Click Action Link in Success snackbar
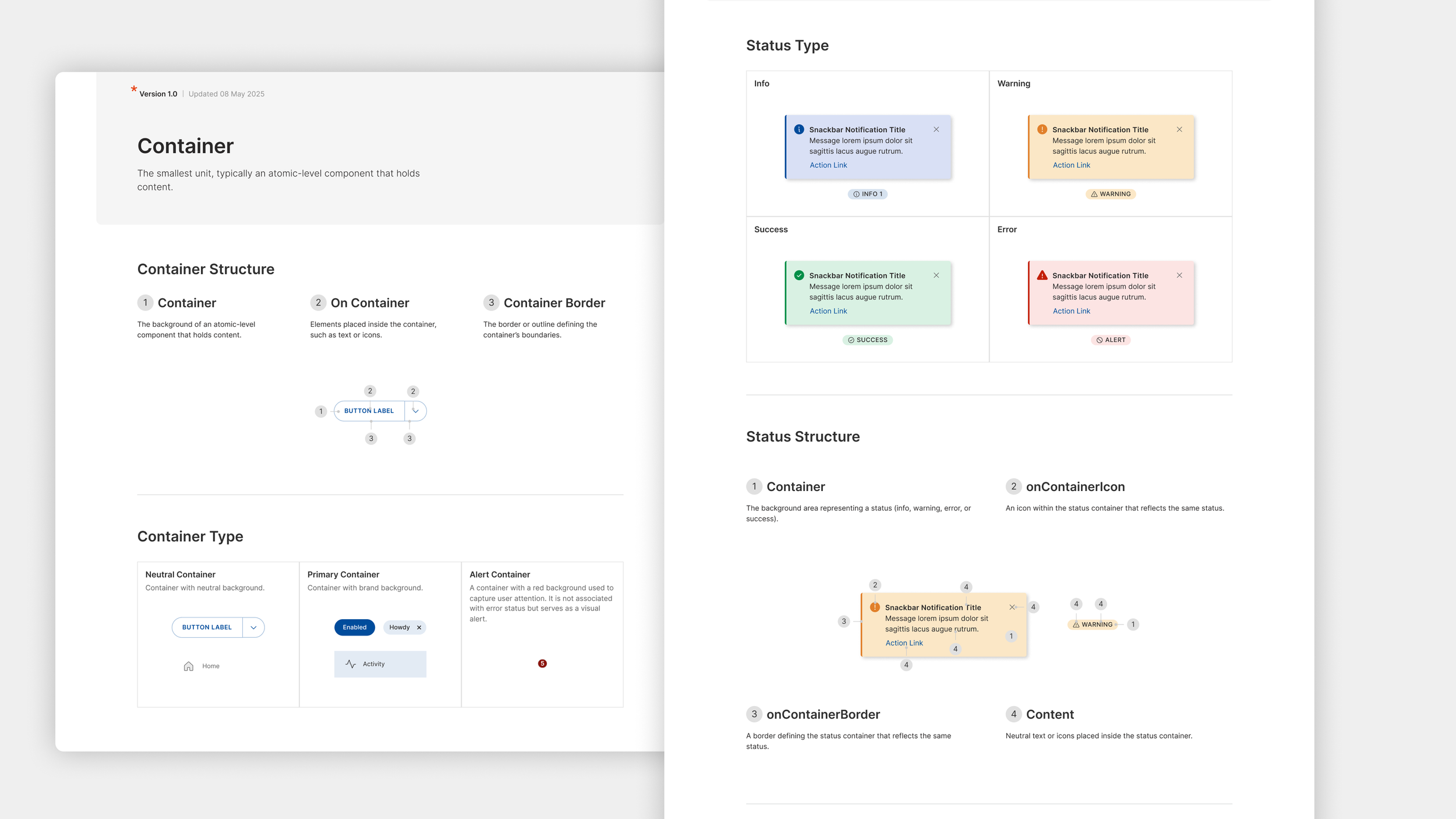The width and height of the screenshot is (1456, 819). [x=828, y=311]
